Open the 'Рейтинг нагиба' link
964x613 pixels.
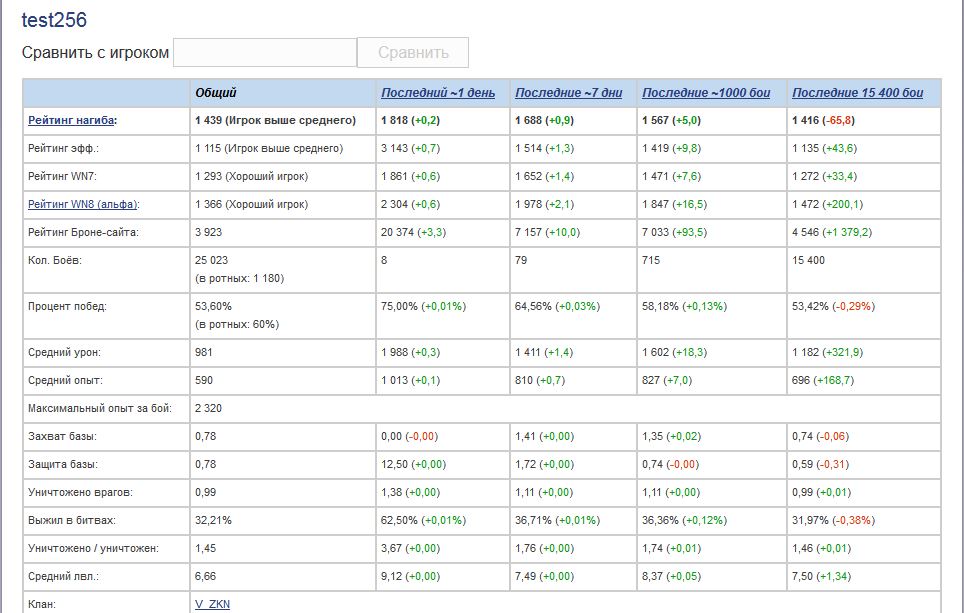point(71,121)
